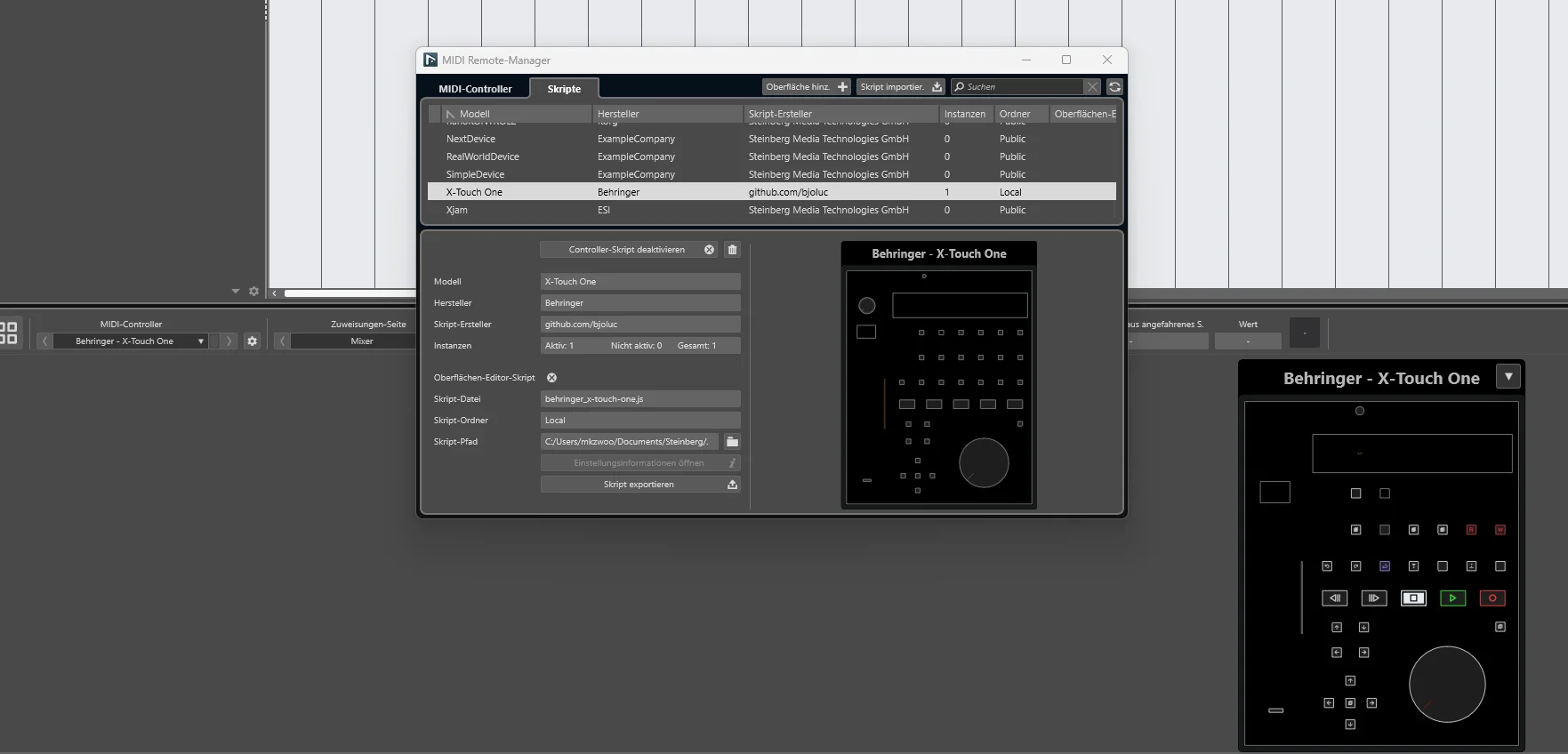Go to the previous MIDI controller with left chevron
This screenshot has height=754, width=1568.
(44, 341)
